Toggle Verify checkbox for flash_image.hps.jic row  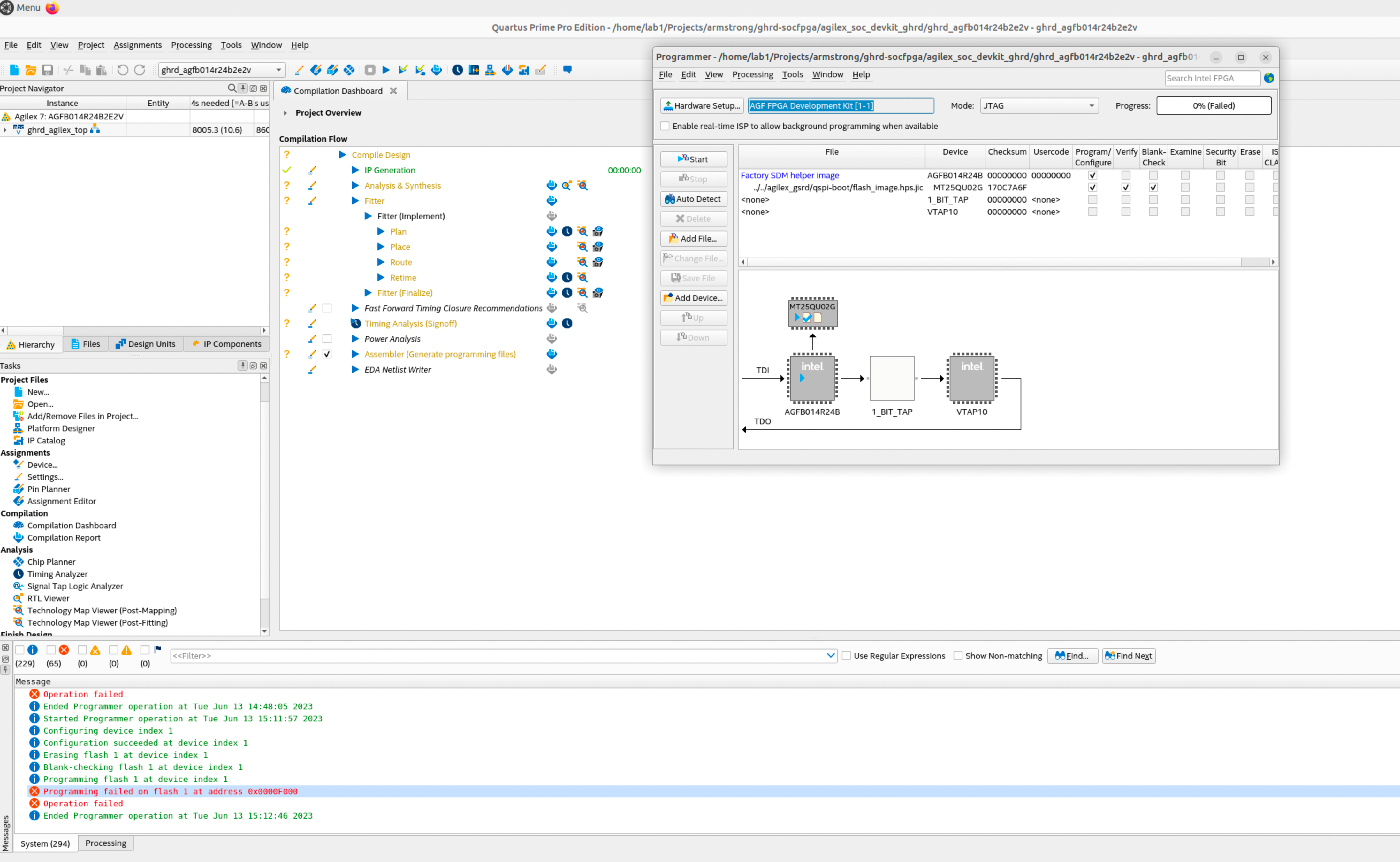(1126, 188)
